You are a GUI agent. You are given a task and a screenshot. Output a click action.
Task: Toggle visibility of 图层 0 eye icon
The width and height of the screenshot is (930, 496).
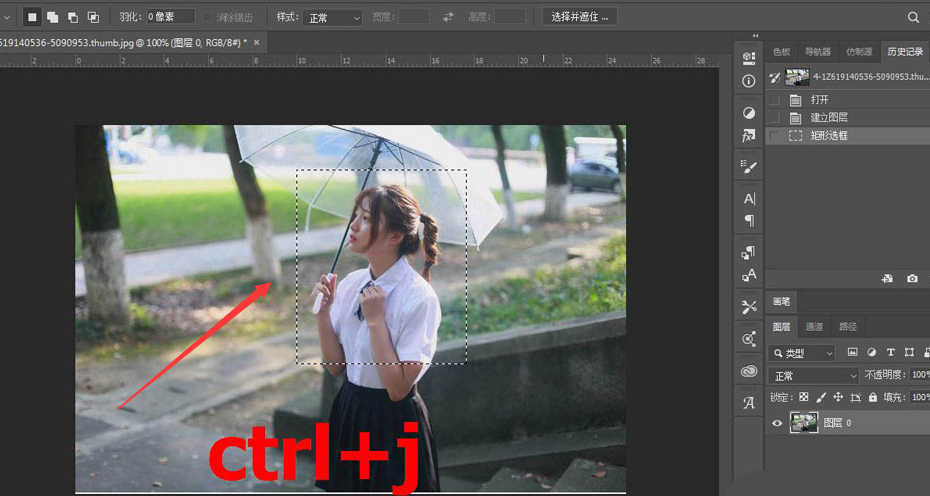(x=778, y=424)
